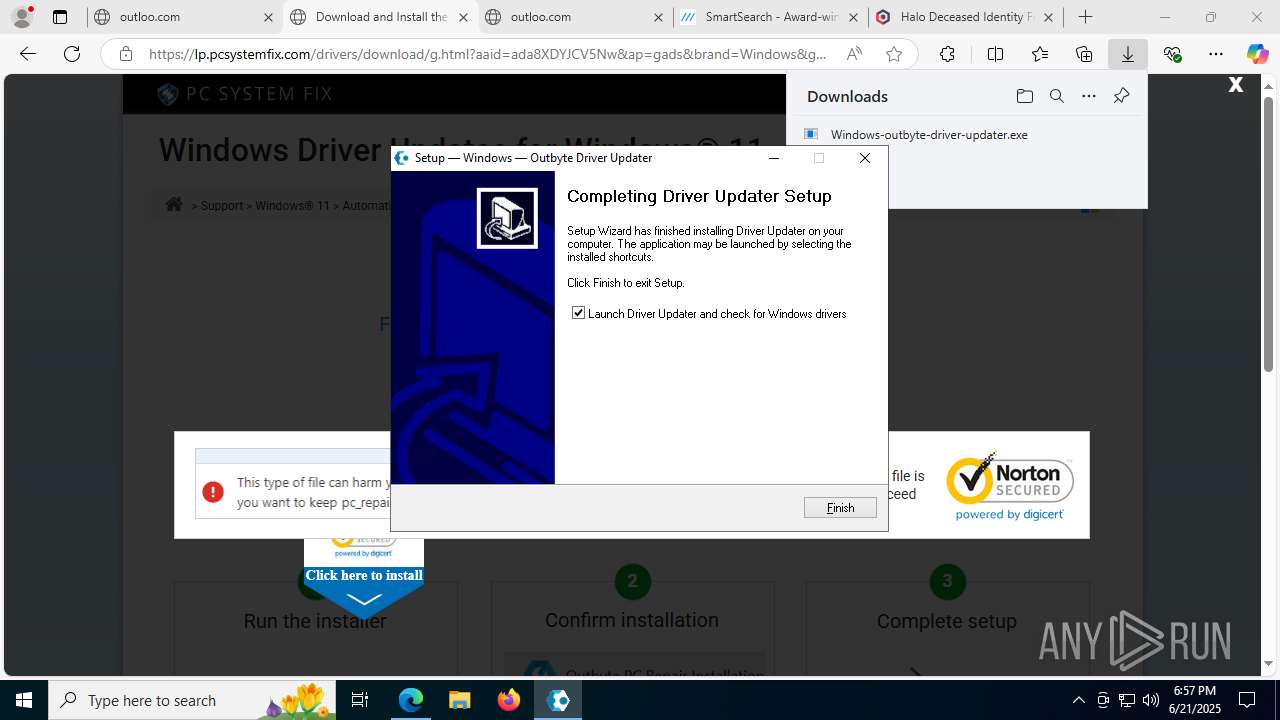Open the Windows® 11 breadcrumb link
Image resolution: width=1280 pixels, height=720 pixels.
pos(292,206)
